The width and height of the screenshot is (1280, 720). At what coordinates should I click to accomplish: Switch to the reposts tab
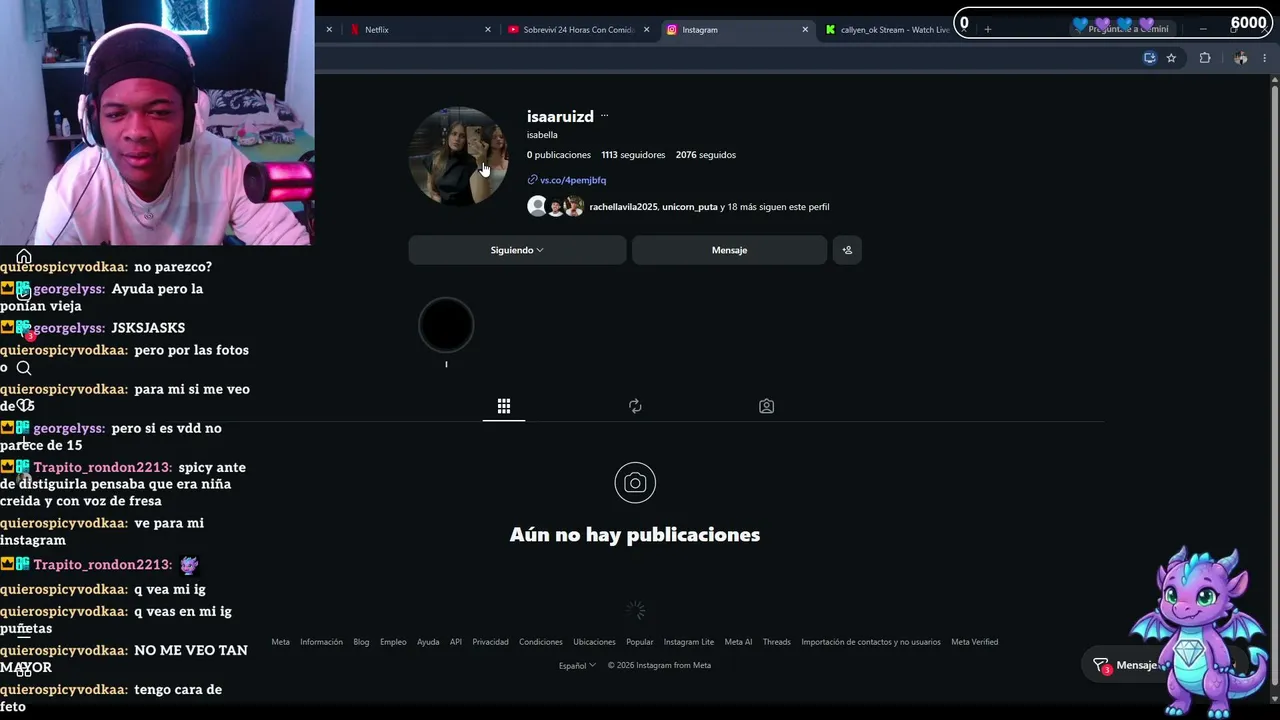coord(635,406)
